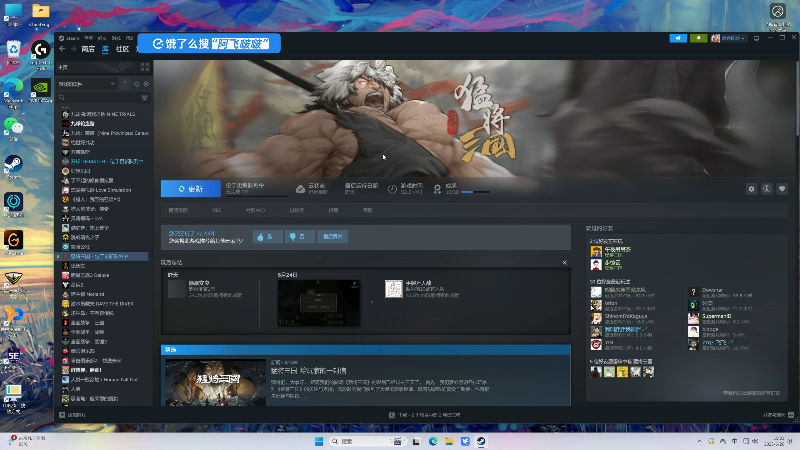
Task: Open VIN friend avatar
Action: (x=596, y=345)
